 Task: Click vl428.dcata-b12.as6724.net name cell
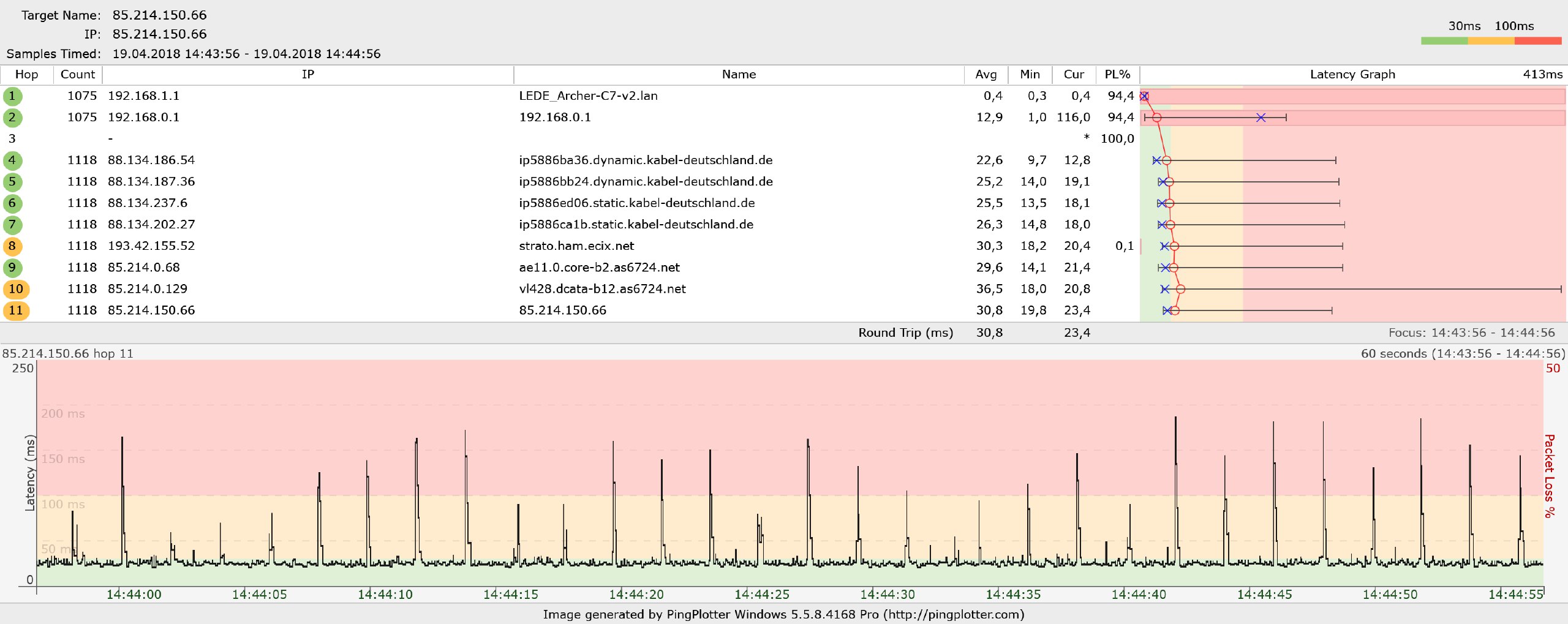point(603,289)
